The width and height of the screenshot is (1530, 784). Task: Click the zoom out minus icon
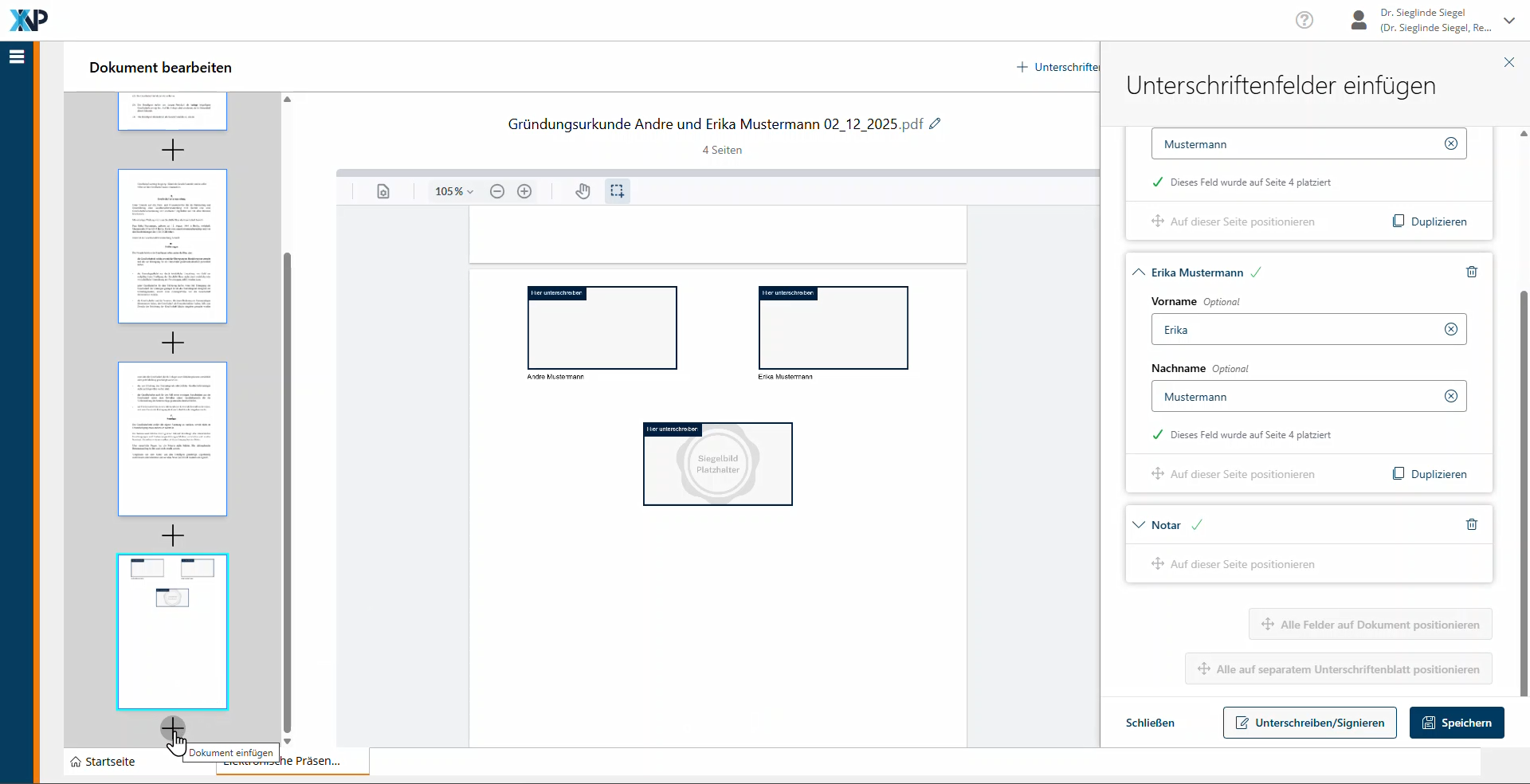pyautogui.click(x=497, y=191)
